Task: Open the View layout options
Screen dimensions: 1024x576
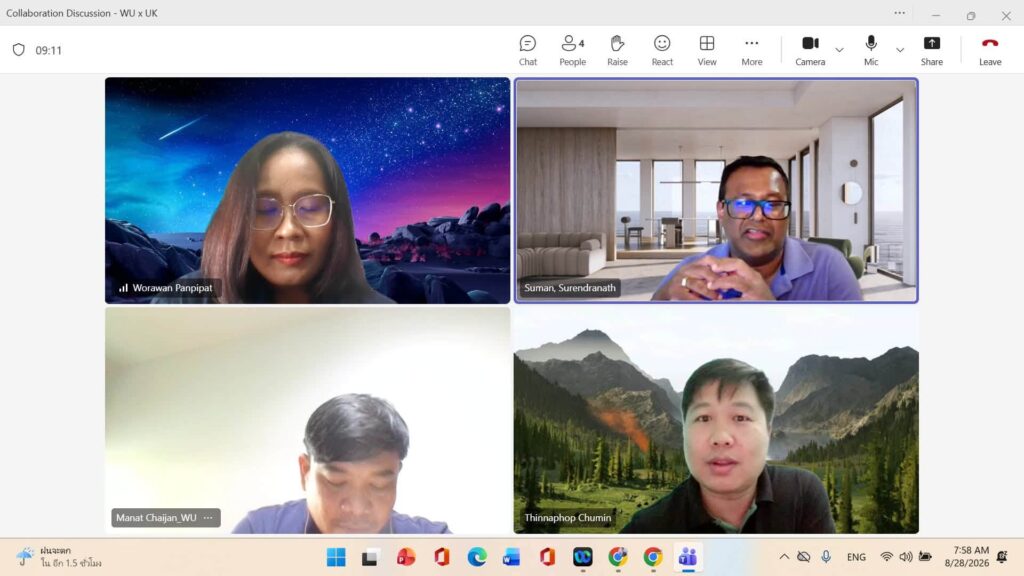Action: 707,50
